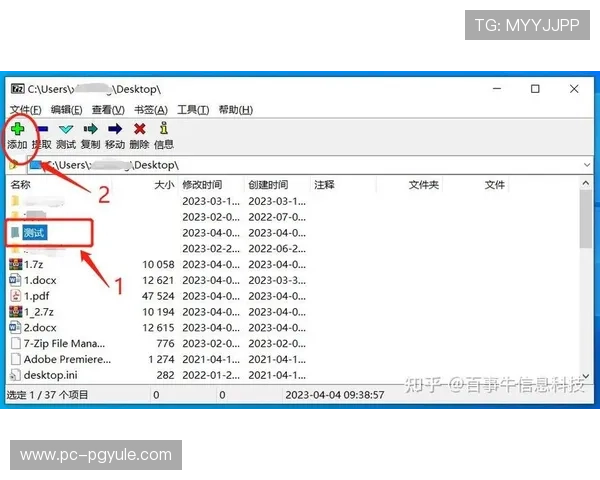This screenshot has height=480, width=600.
Task: Sort by the 文件夹 column header
Action: pos(424,185)
